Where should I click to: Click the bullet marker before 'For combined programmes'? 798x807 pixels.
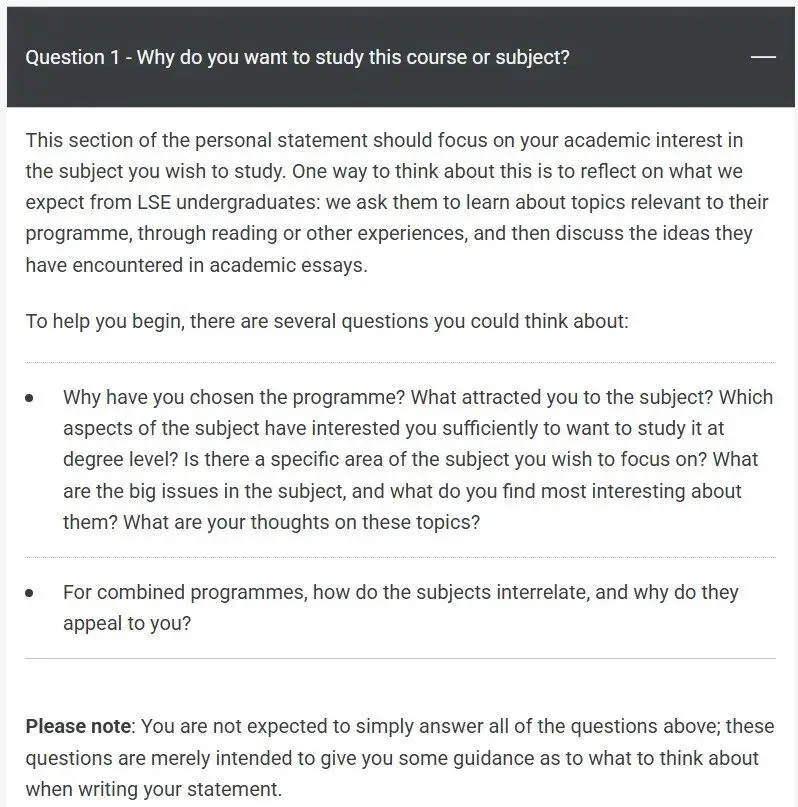point(30,593)
